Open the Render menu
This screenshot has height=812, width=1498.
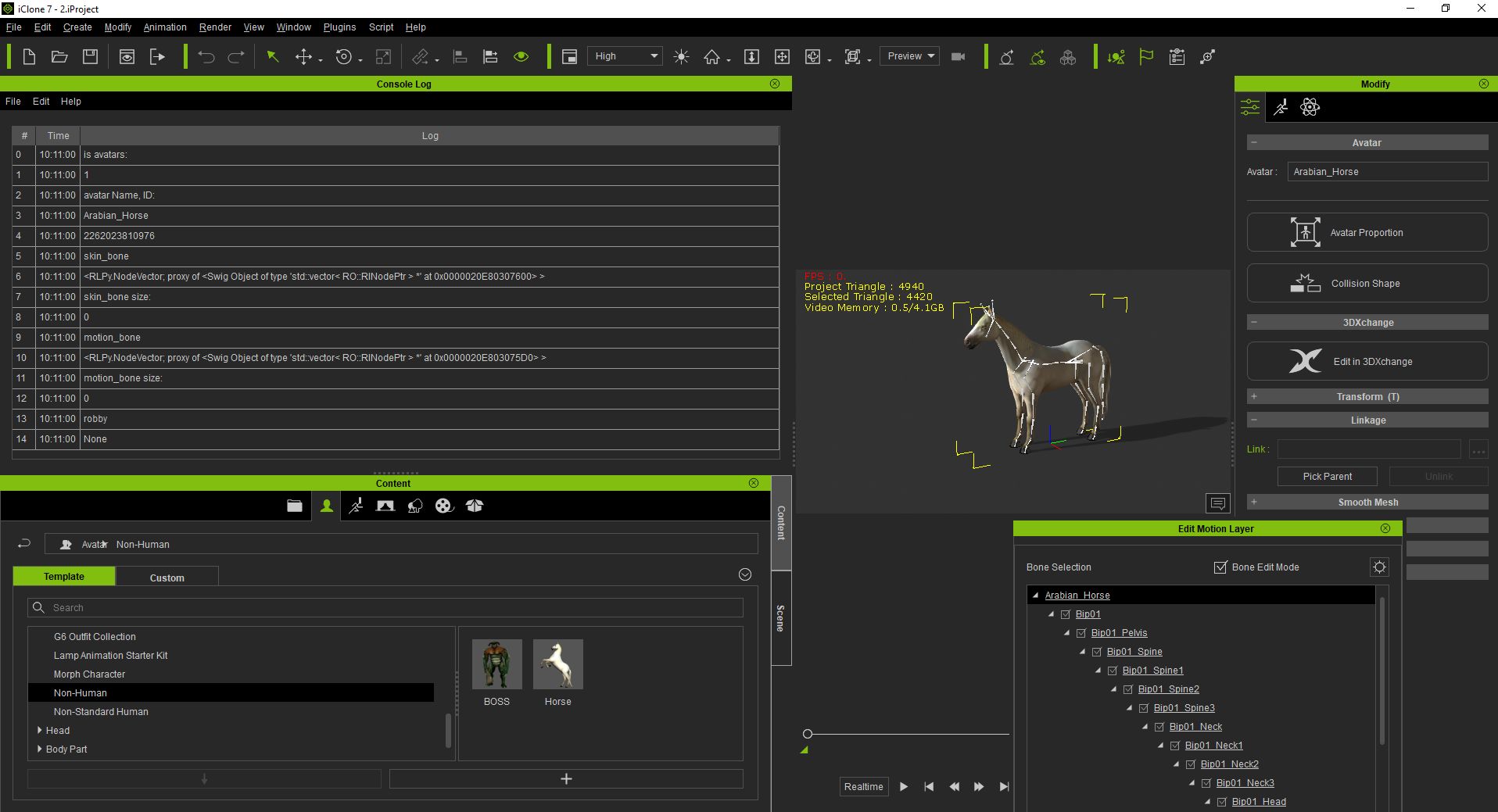(x=215, y=27)
